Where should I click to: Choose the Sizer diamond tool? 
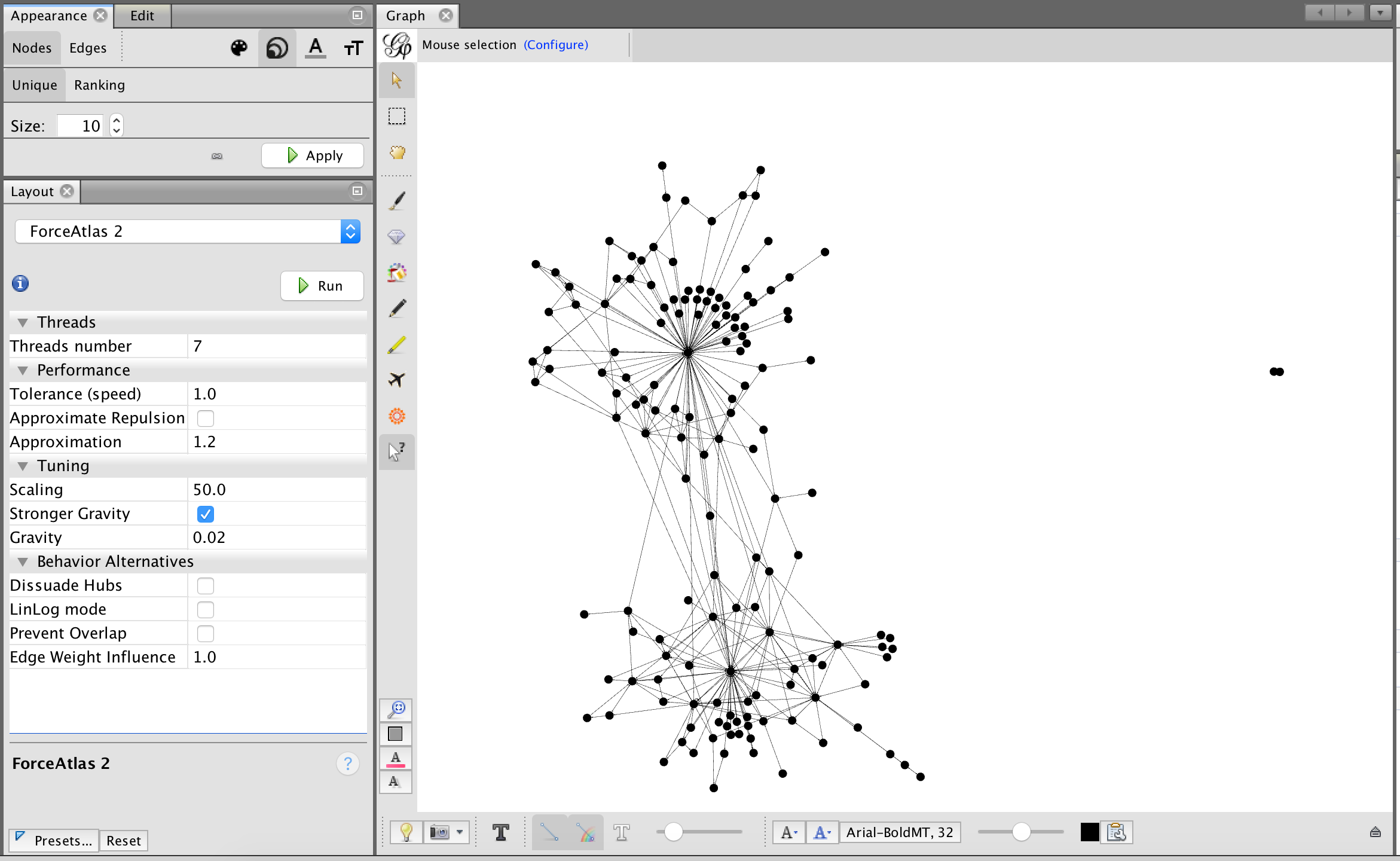(396, 236)
